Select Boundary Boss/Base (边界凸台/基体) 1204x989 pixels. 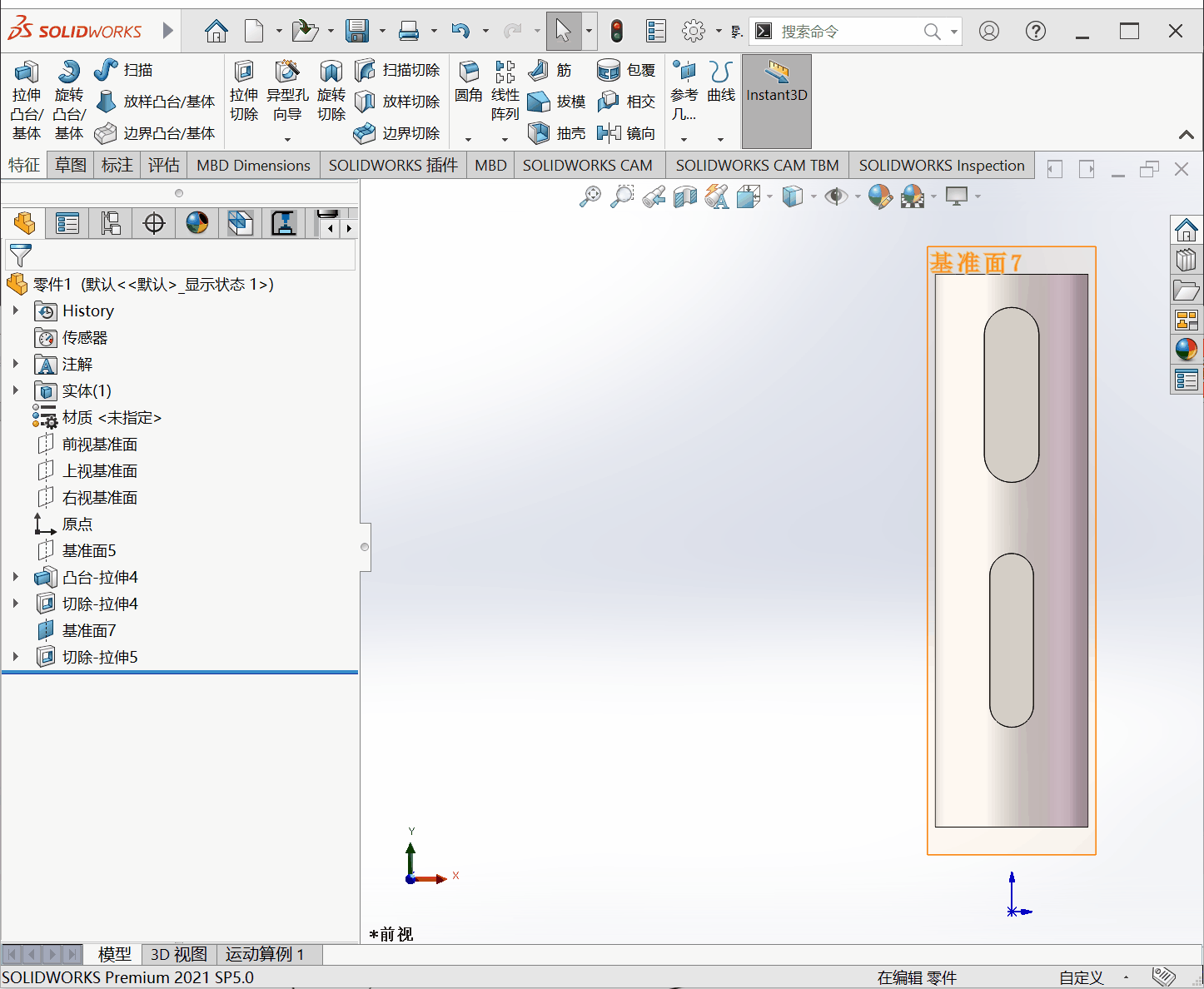click(155, 133)
